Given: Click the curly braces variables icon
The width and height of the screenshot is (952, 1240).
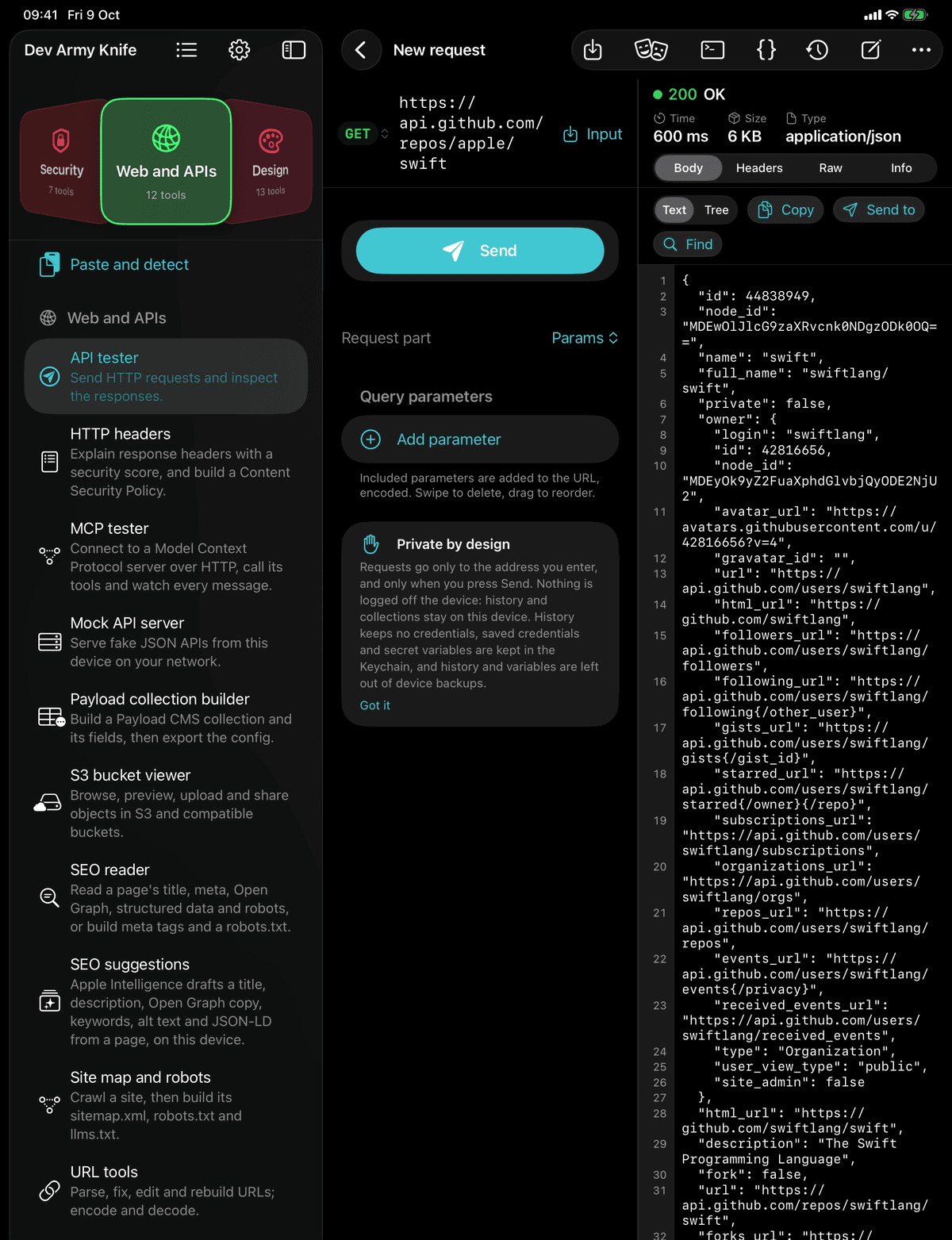Looking at the screenshot, I should tap(766, 50).
